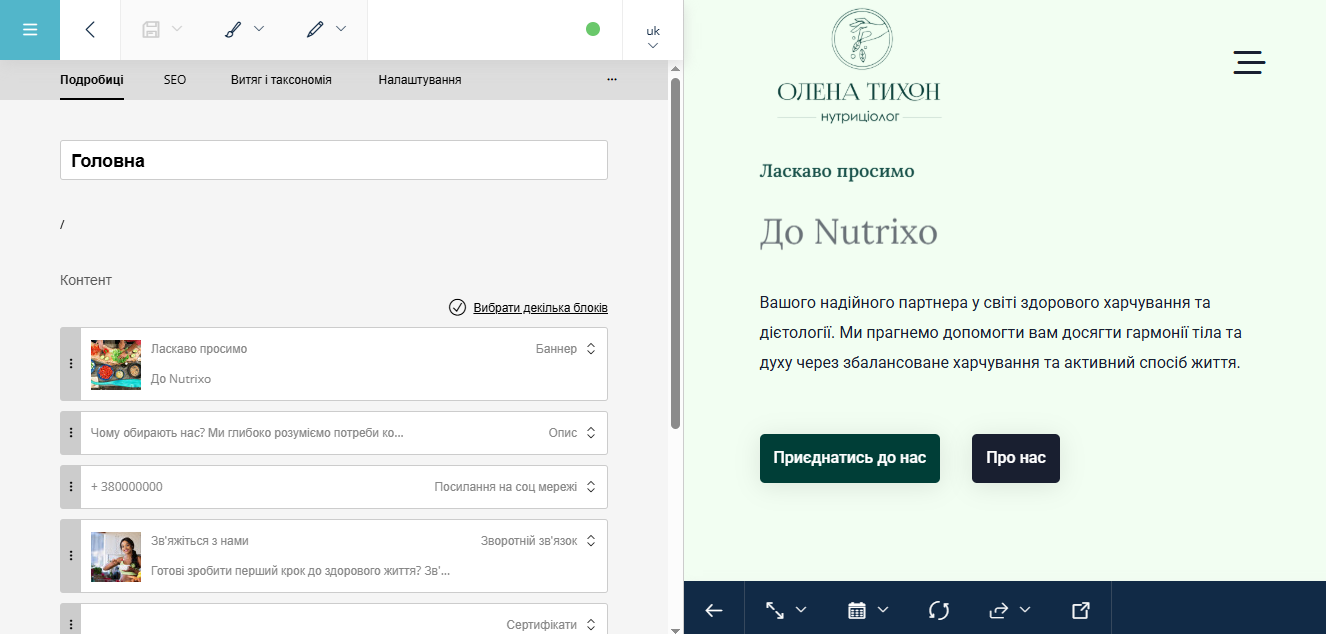
Task: Click the green publish status indicator
Action: pyautogui.click(x=593, y=29)
